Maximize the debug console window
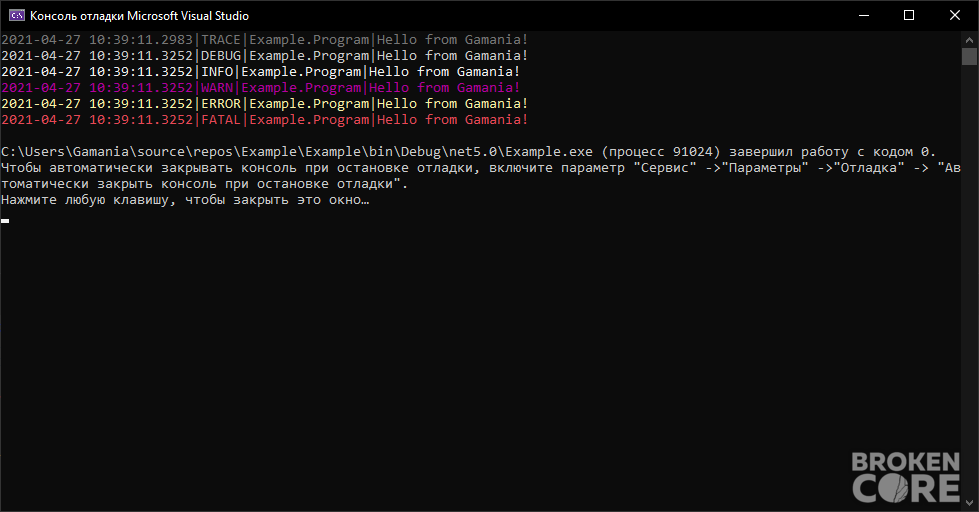Viewport: 979px width, 512px height. (909, 16)
